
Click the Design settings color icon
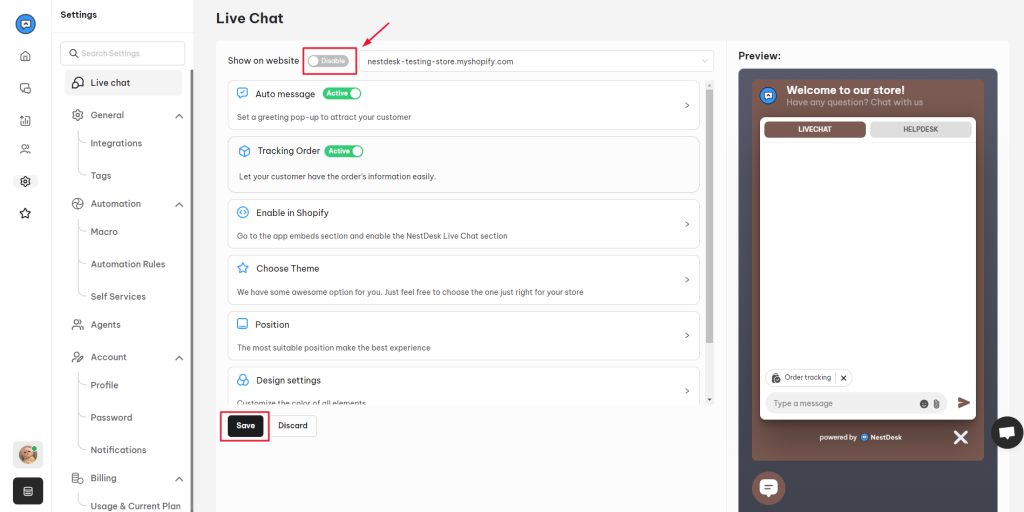242,380
